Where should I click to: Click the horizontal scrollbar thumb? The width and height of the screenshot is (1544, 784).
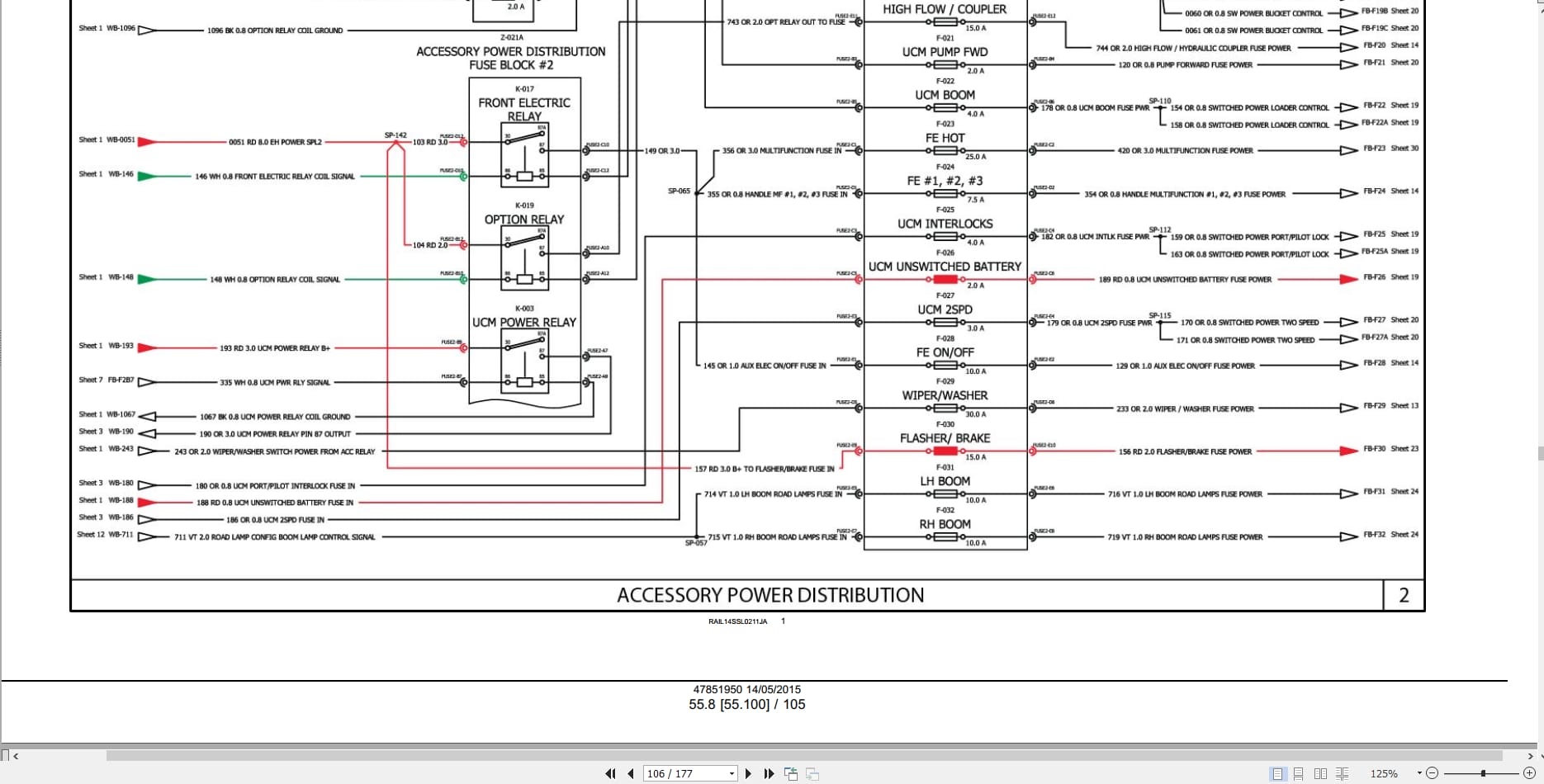(803, 755)
